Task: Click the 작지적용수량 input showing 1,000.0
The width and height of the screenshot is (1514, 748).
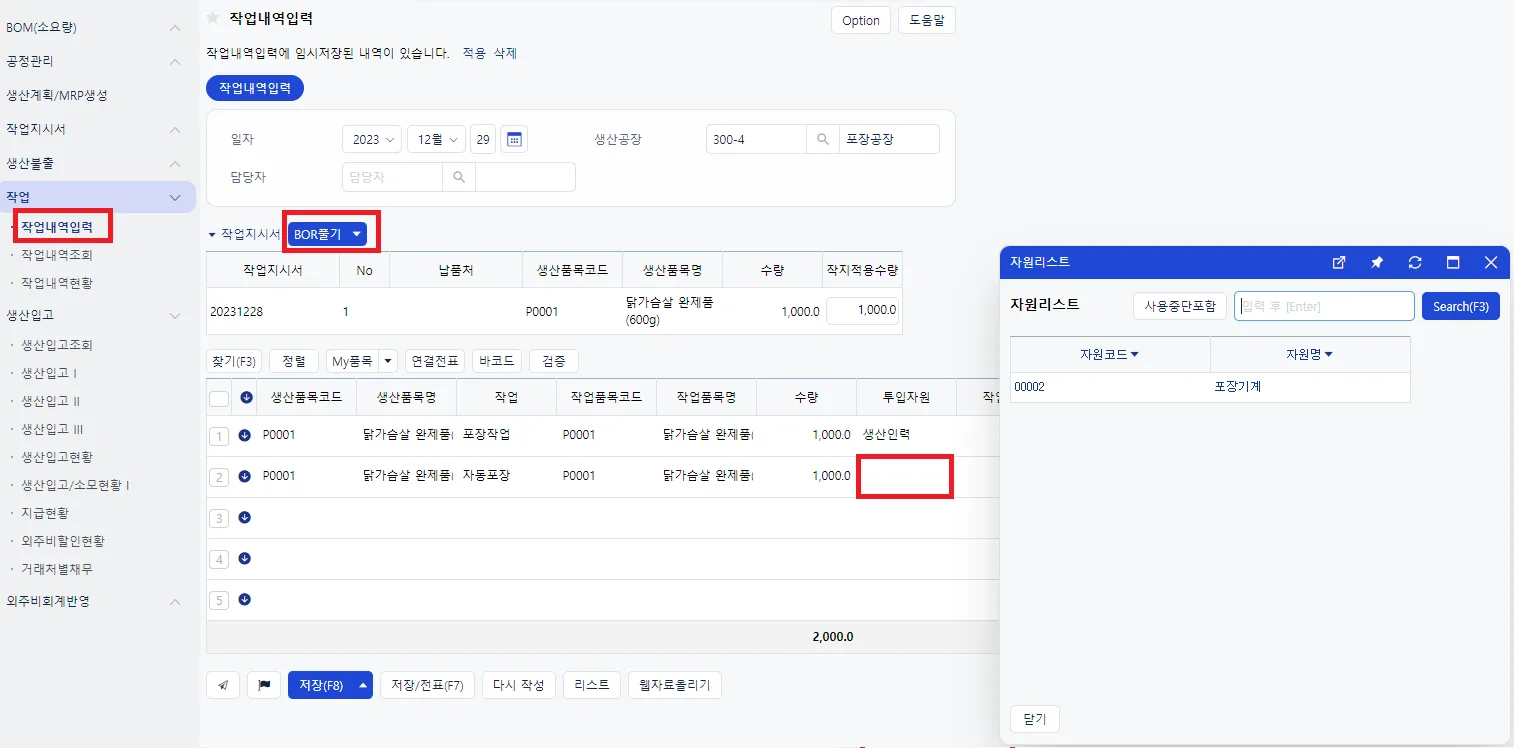Action: [x=862, y=310]
